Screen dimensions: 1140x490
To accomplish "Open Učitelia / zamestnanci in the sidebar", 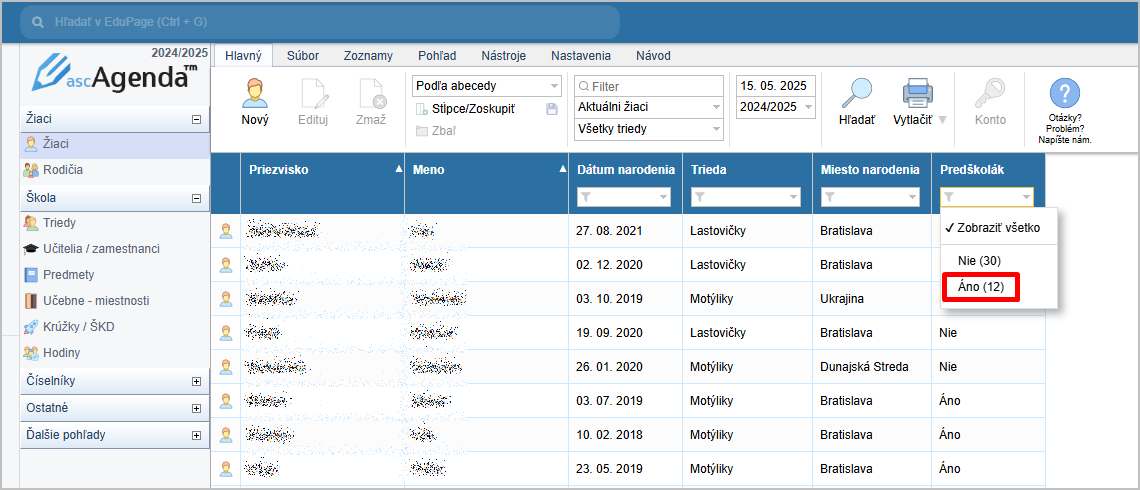I will point(100,249).
